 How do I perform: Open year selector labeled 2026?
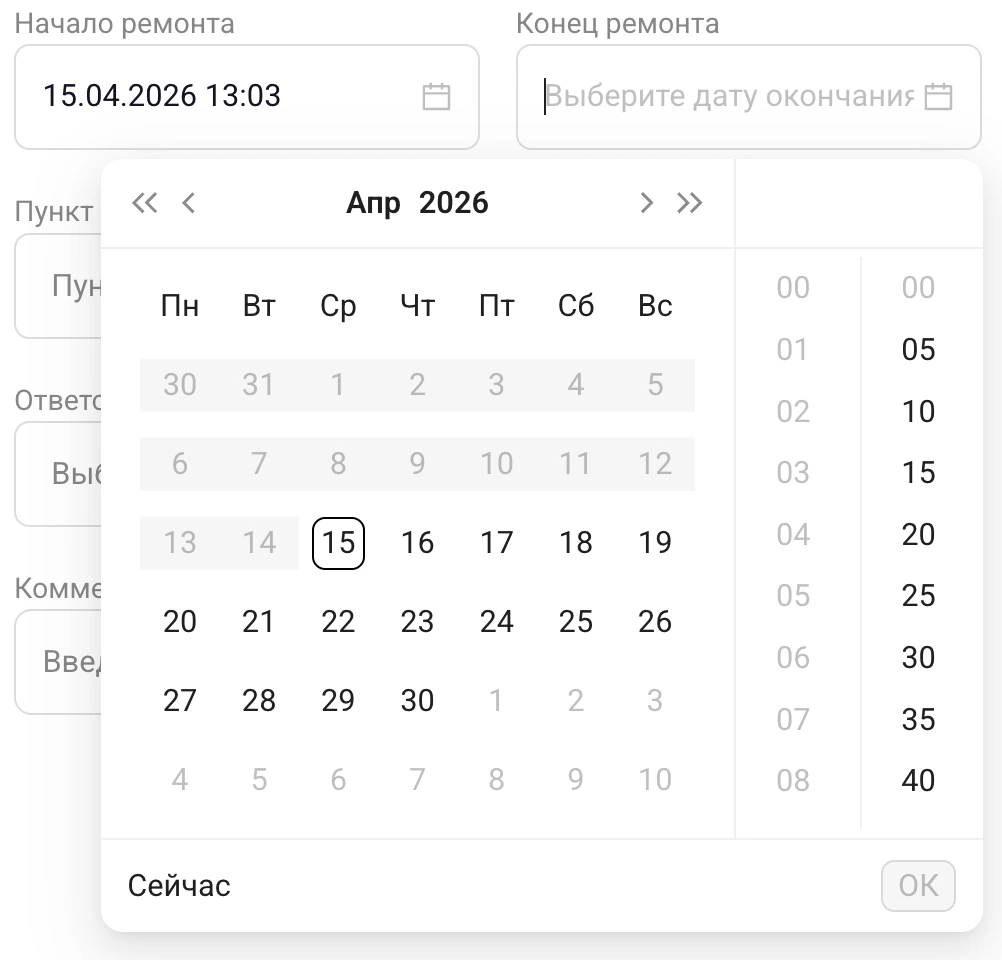(x=456, y=202)
